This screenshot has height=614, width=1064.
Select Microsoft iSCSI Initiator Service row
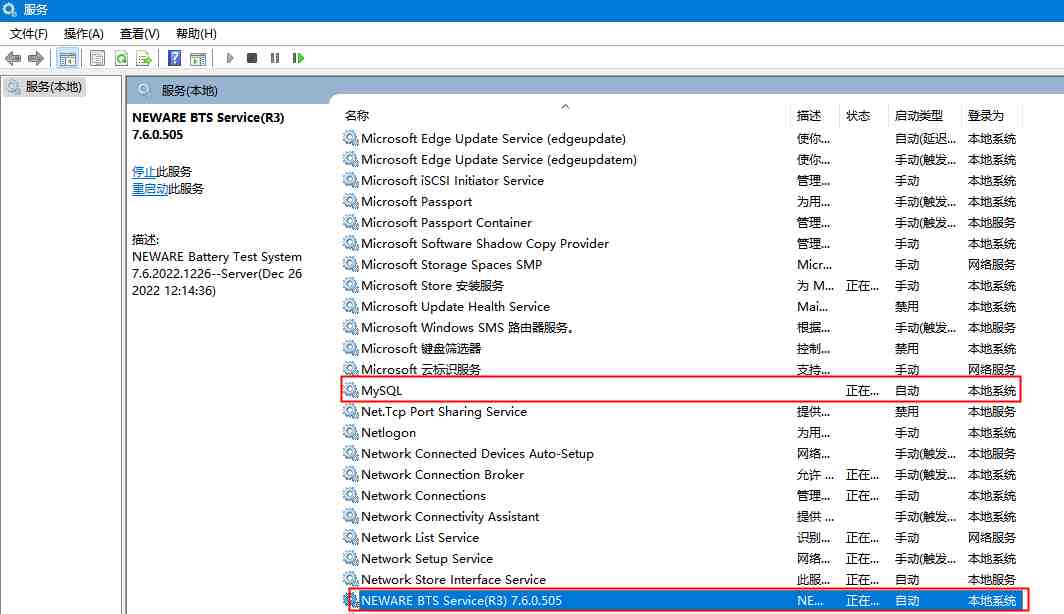[x=680, y=180]
